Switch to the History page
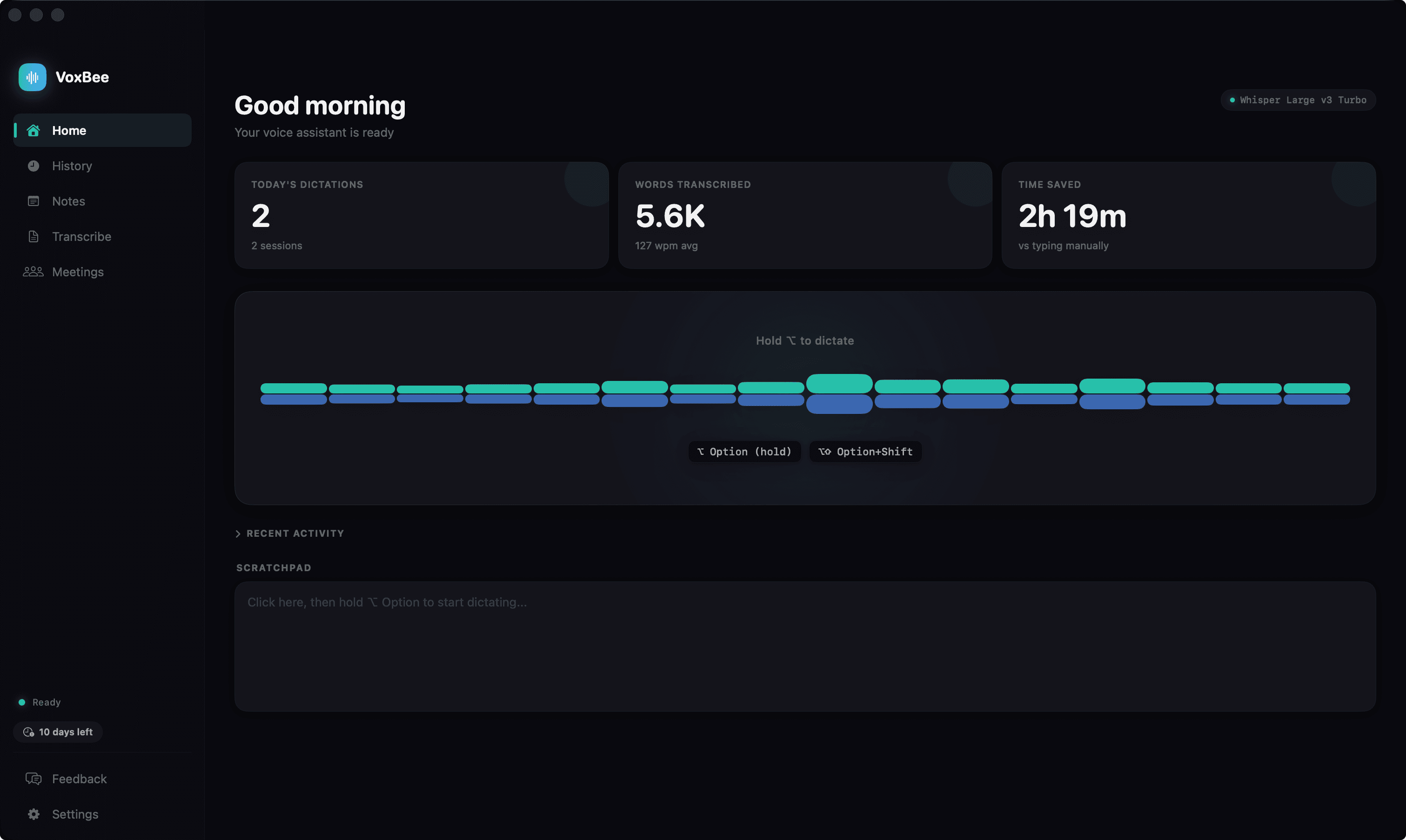The width and height of the screenshot is (1406, 840). click(72, 166)
